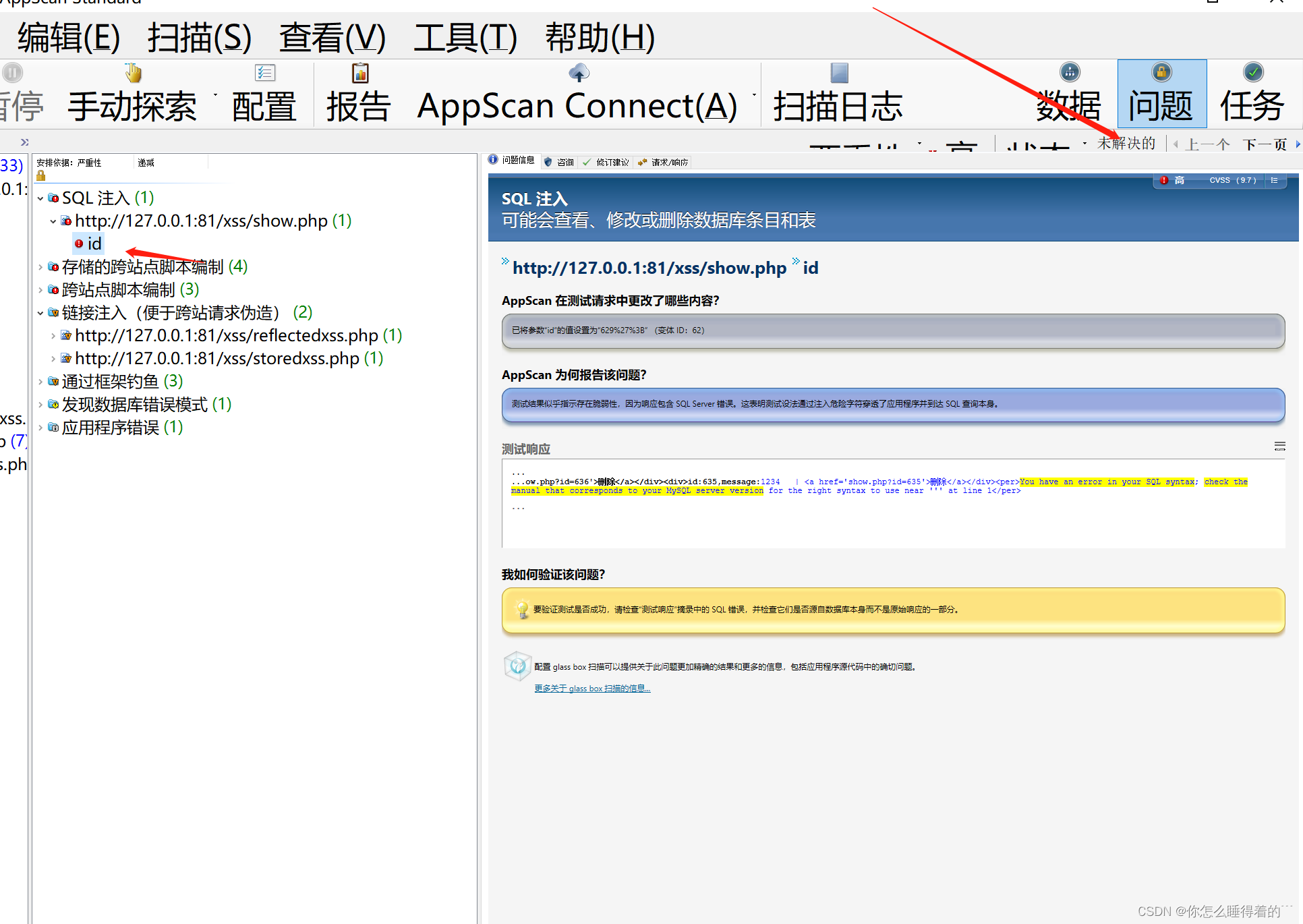1303x924 pixels.
Task: Switch to the 数据 data view
Action: 1070,94
